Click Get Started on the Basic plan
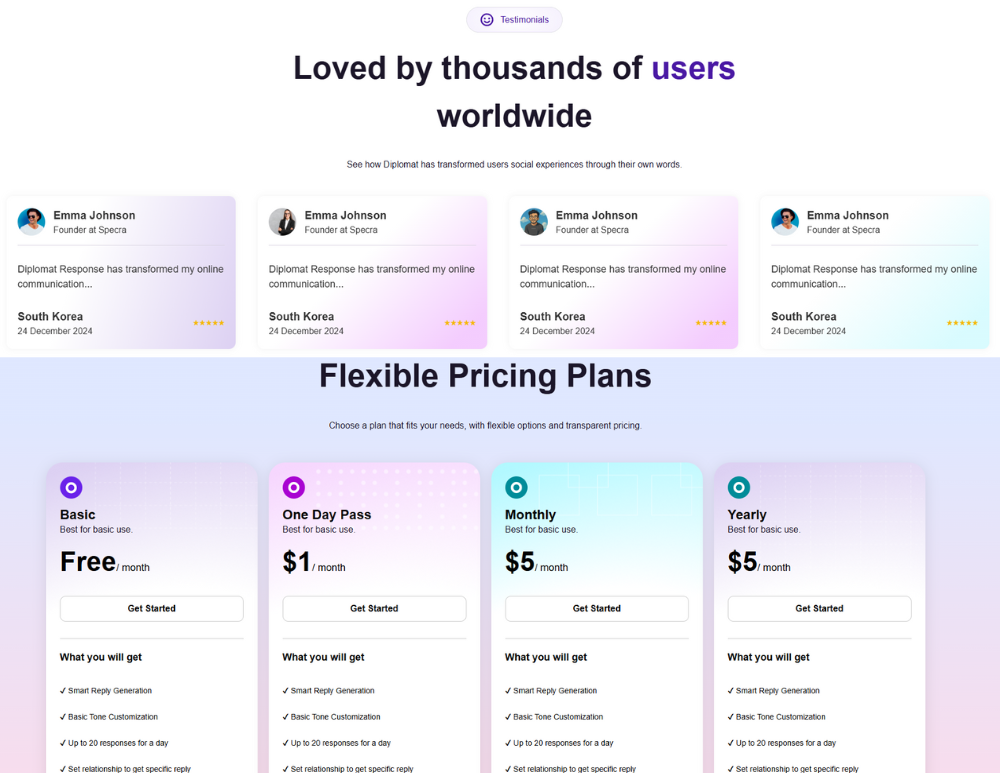This screenshot has height=773, width=1000. pos(152,608)
